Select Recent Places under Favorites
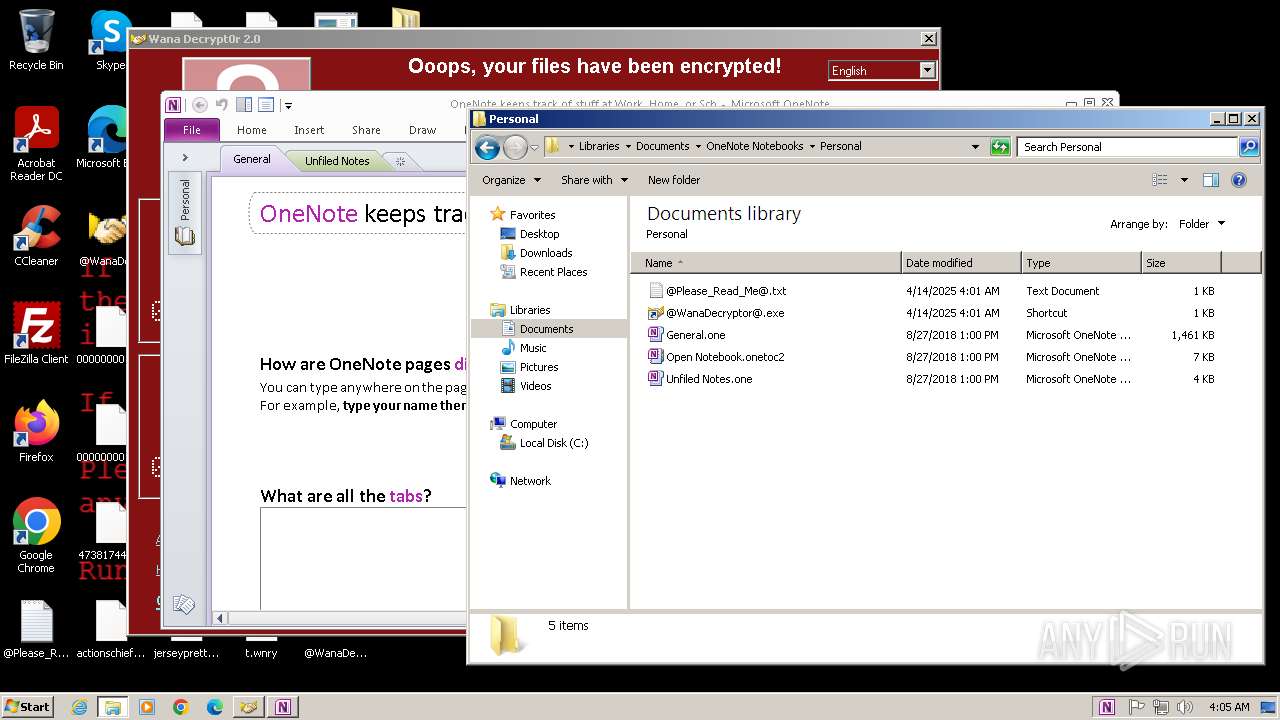This screenshot has height=720, width=1280. click(x=553, y=272)
